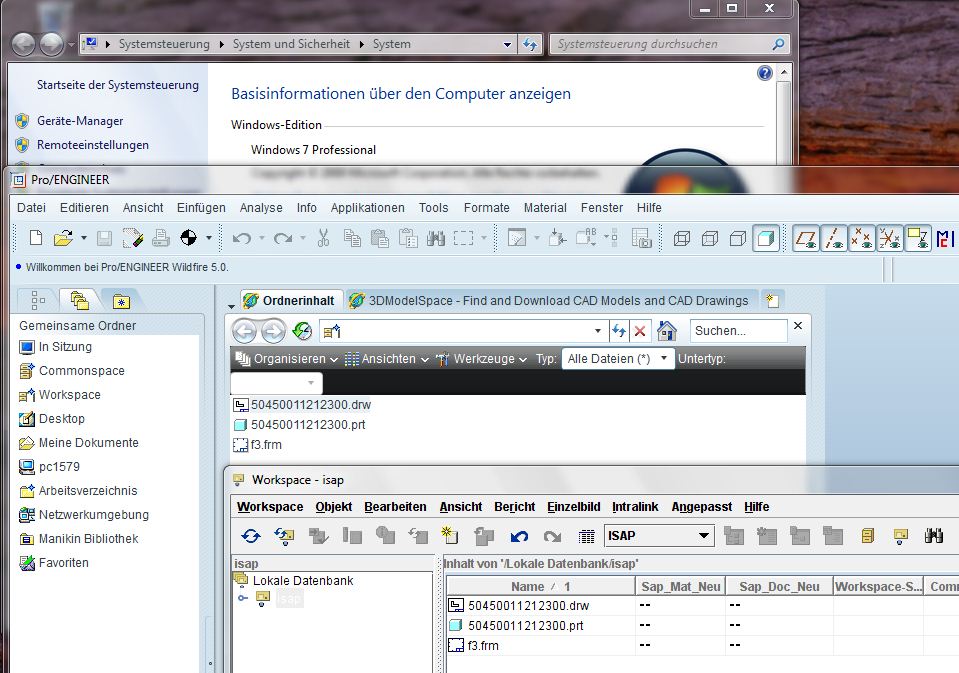Expand the isap node under Lokale Datenbank
Image resolution: width=959 pixels, height=673 pixels.
pos(243,598)
